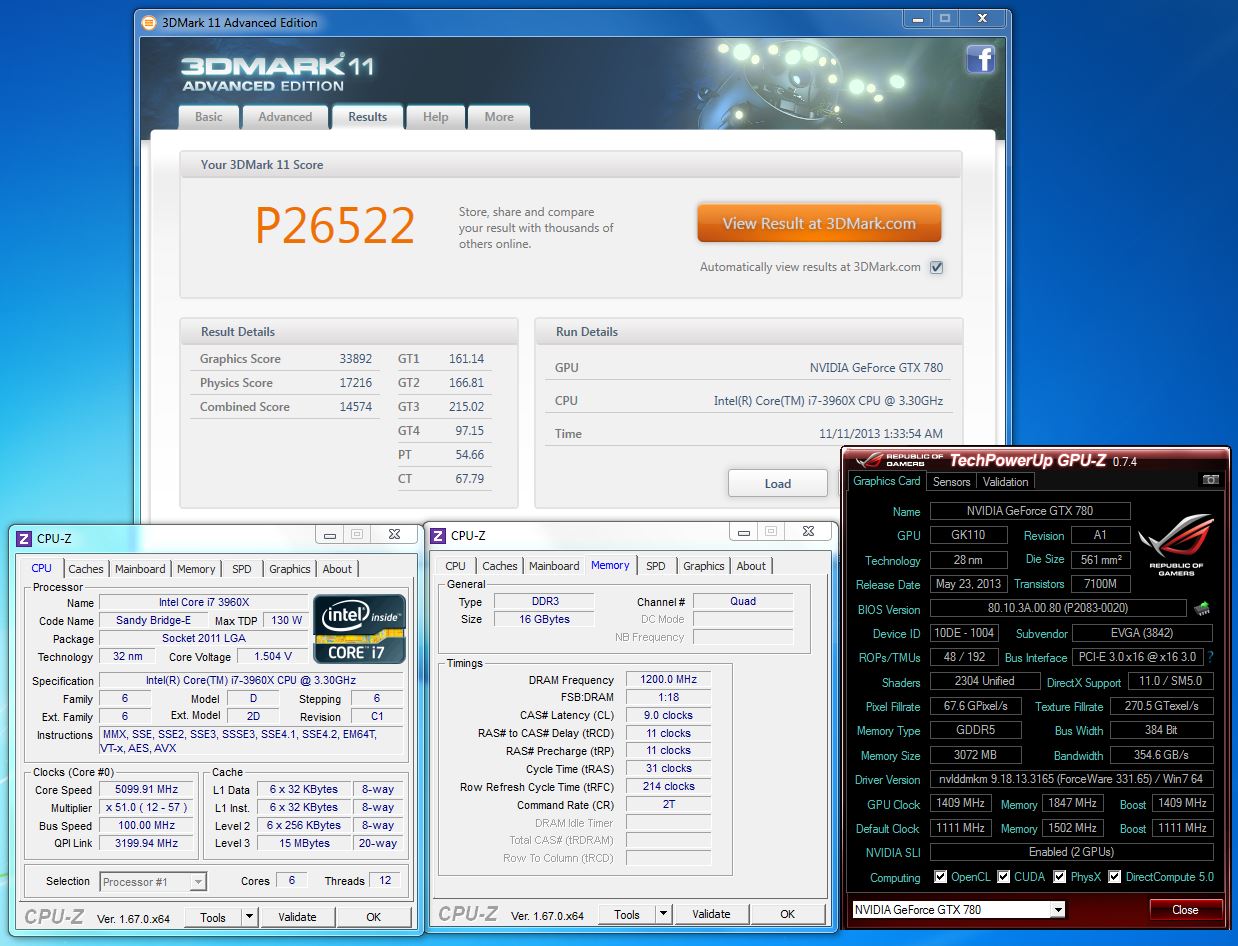
Task: Select CPU tab in CPU-Z memory window
Action: point(456,566)
